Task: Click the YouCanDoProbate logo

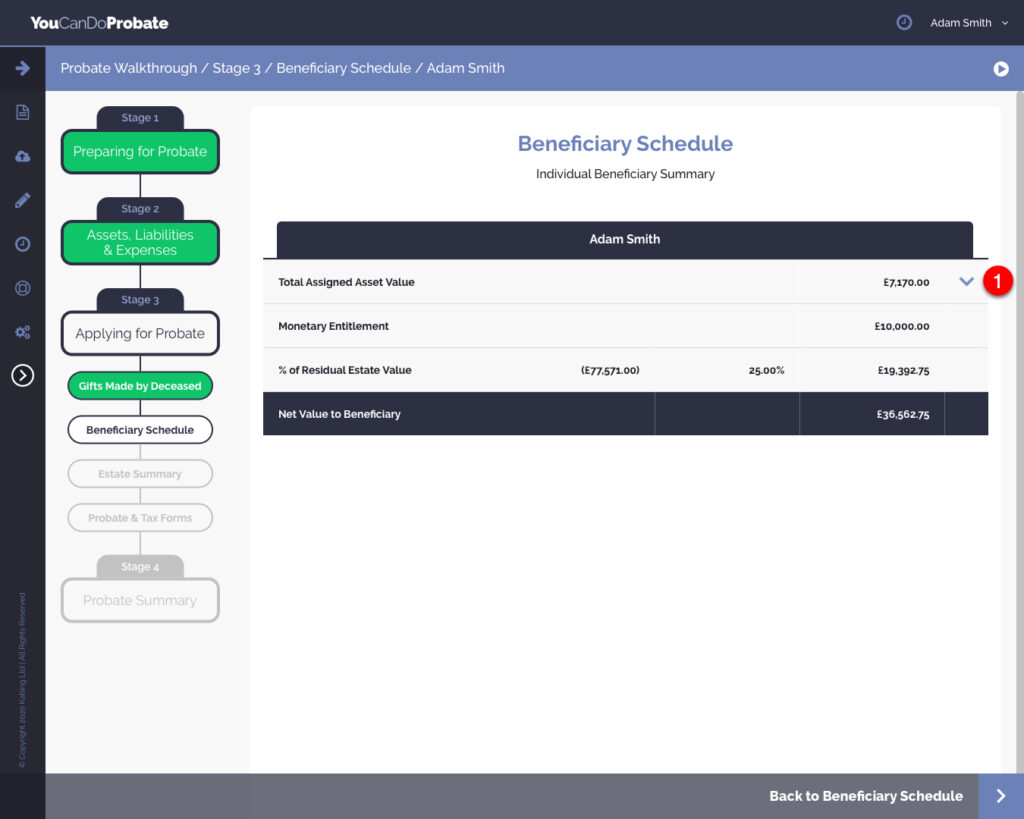Action: tap(99, 22)
